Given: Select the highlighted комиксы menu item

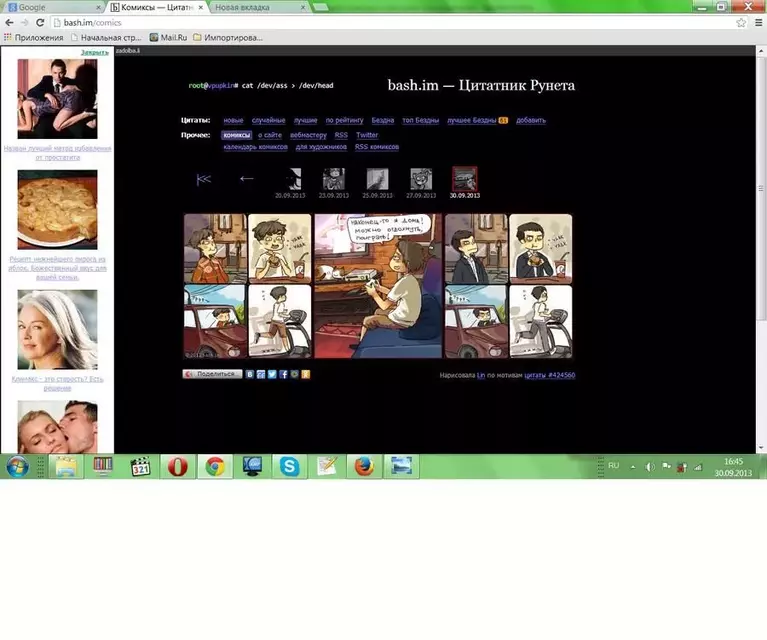Looking at the screenshot, I should pos(236,135).
